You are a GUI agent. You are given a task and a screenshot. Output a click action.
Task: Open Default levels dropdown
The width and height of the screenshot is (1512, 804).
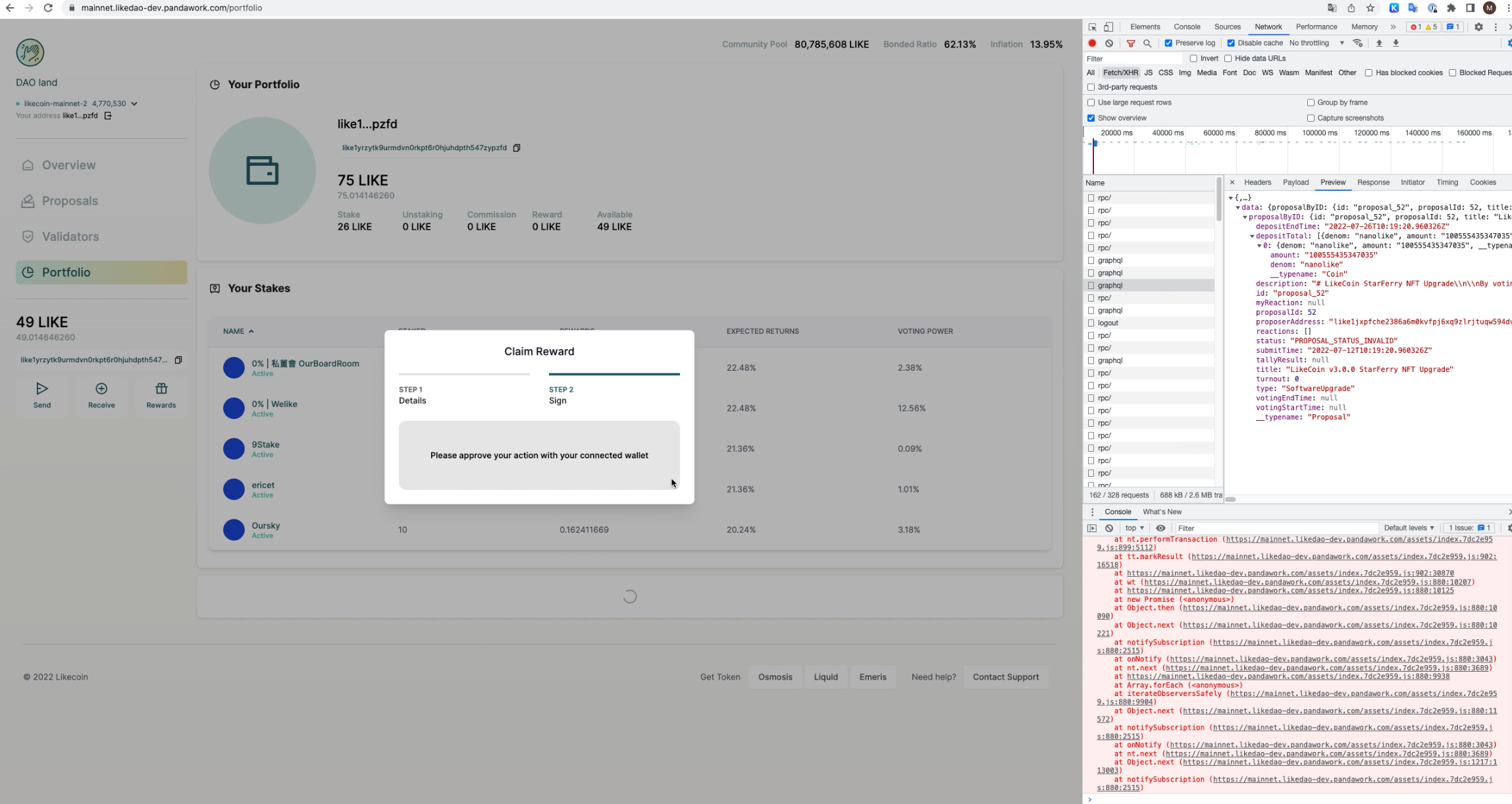[x=1409, y=528]
